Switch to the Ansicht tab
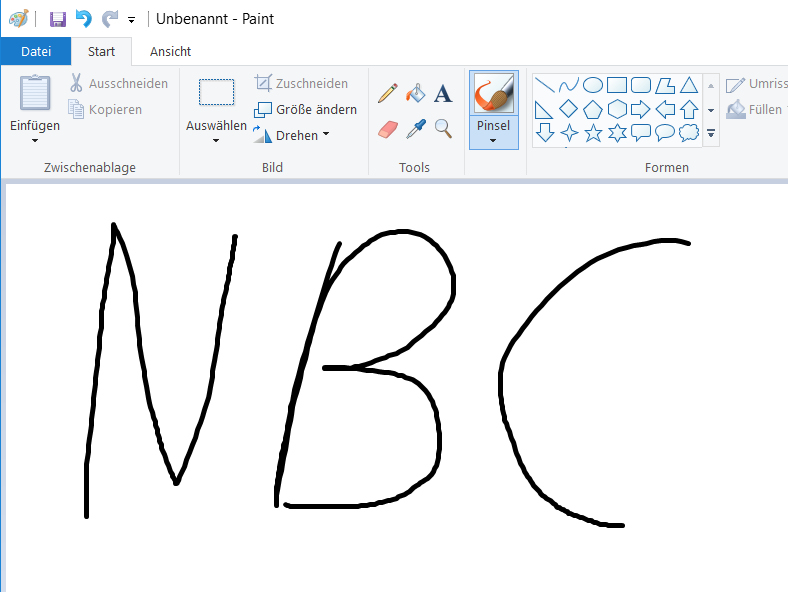 [x=170, y=51]
